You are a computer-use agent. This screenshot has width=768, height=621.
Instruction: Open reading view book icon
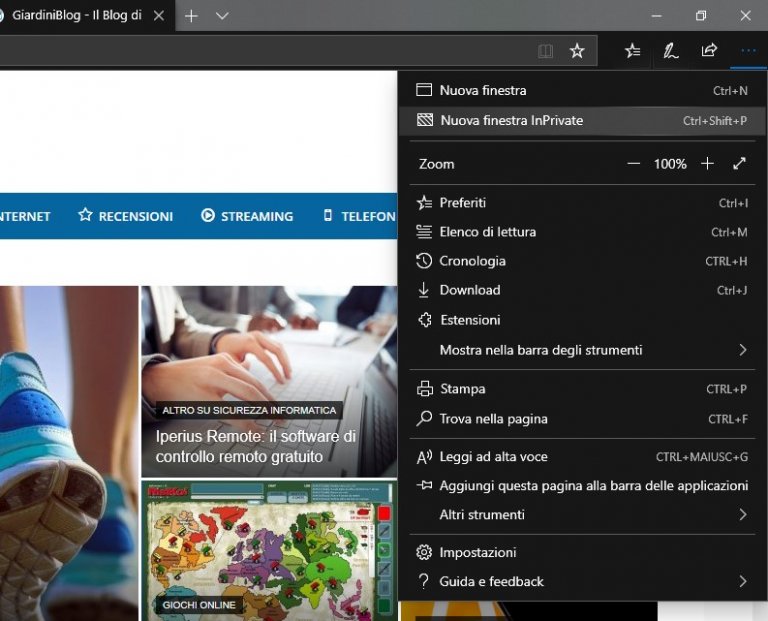[x=545, y=51]
